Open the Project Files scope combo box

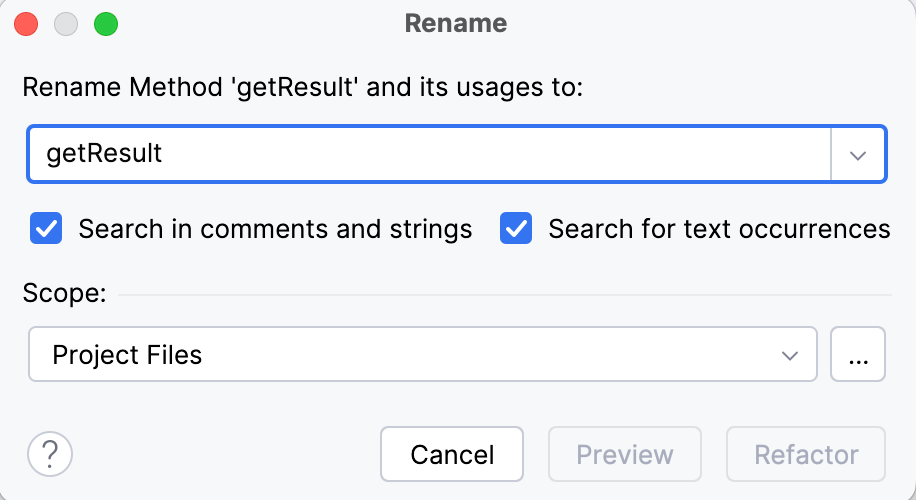click(400, 354)
